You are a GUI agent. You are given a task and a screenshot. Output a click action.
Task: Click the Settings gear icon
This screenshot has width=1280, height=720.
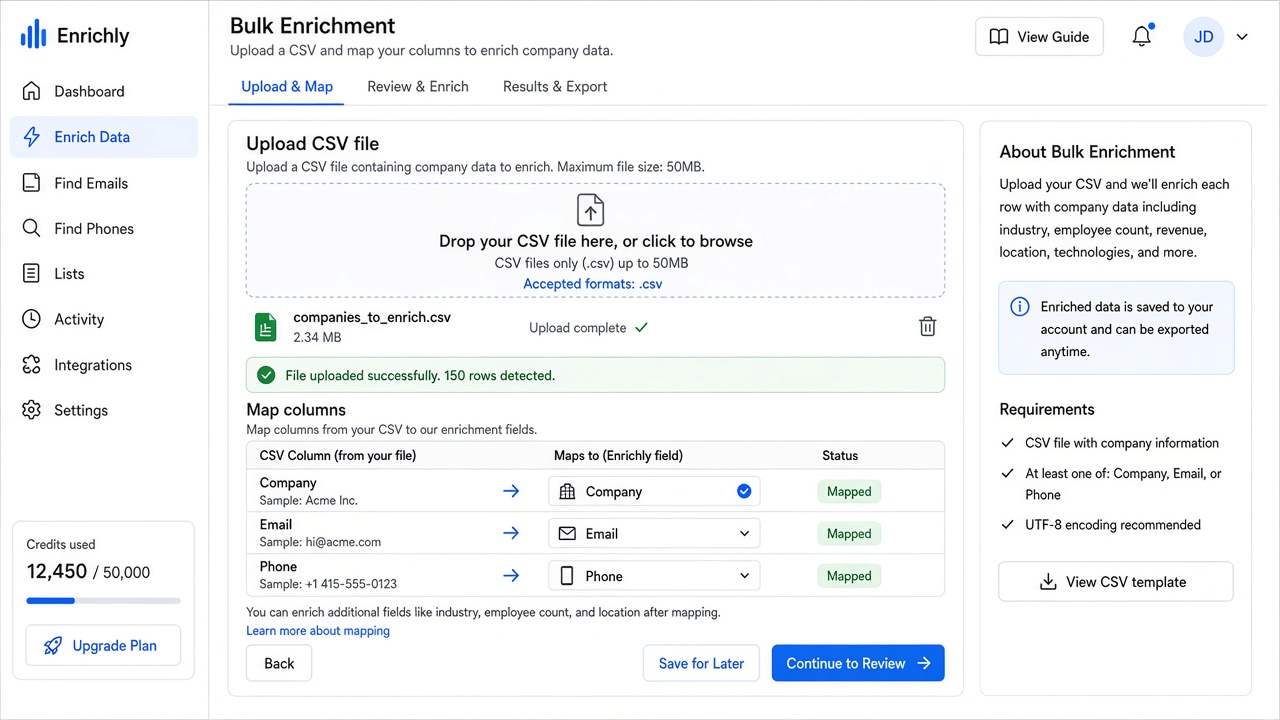coord(32,410)
